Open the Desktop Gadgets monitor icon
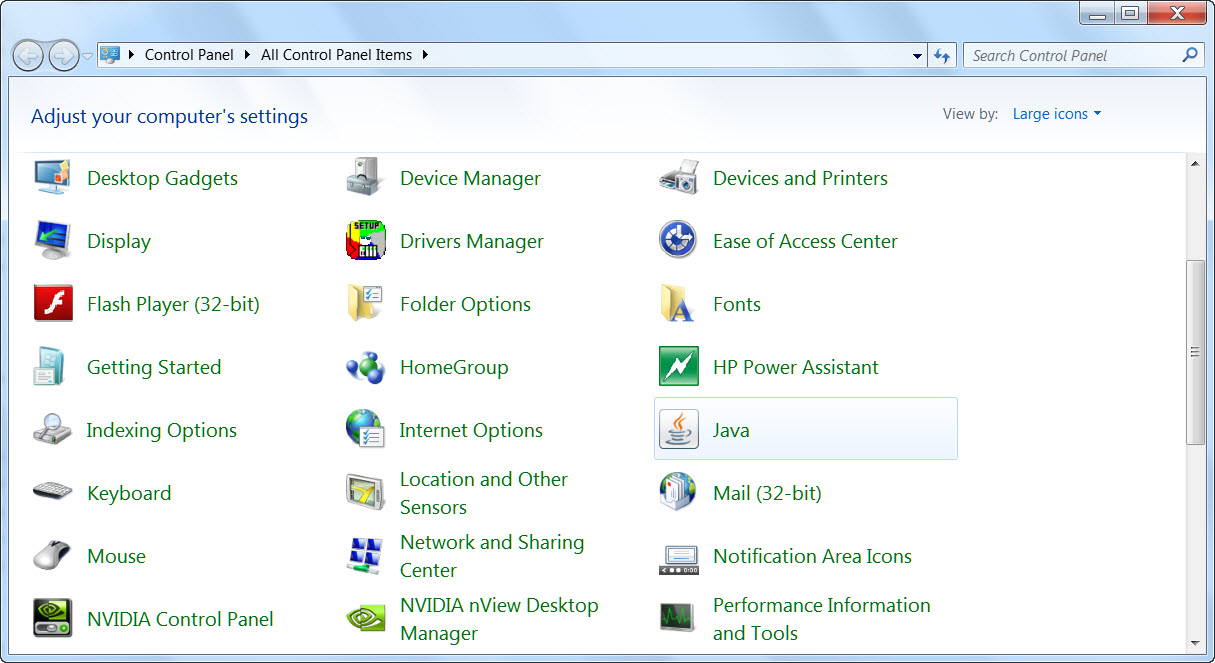Image resolution: width=1215 pixels, height=663 pixels. coord(53,178)
